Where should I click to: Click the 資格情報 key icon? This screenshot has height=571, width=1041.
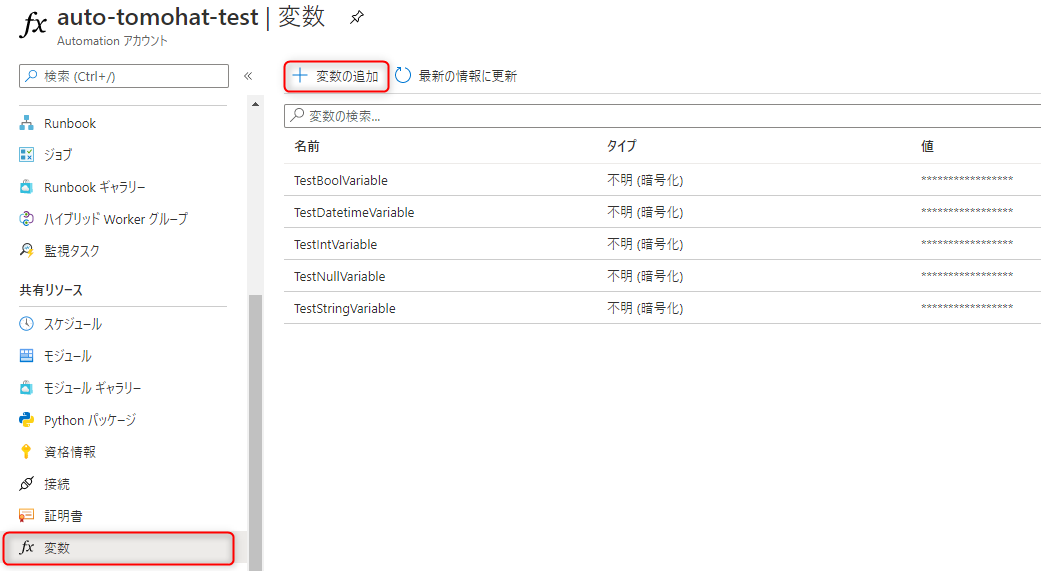(27, 451)
